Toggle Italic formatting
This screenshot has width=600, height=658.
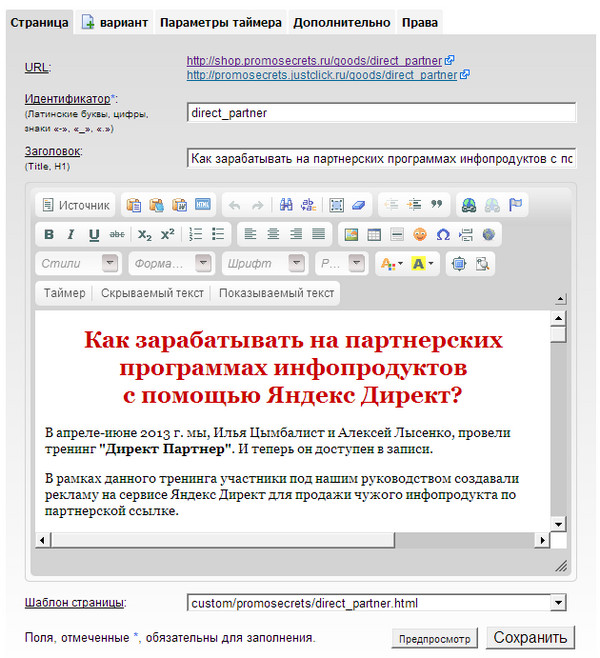[71, 234]
